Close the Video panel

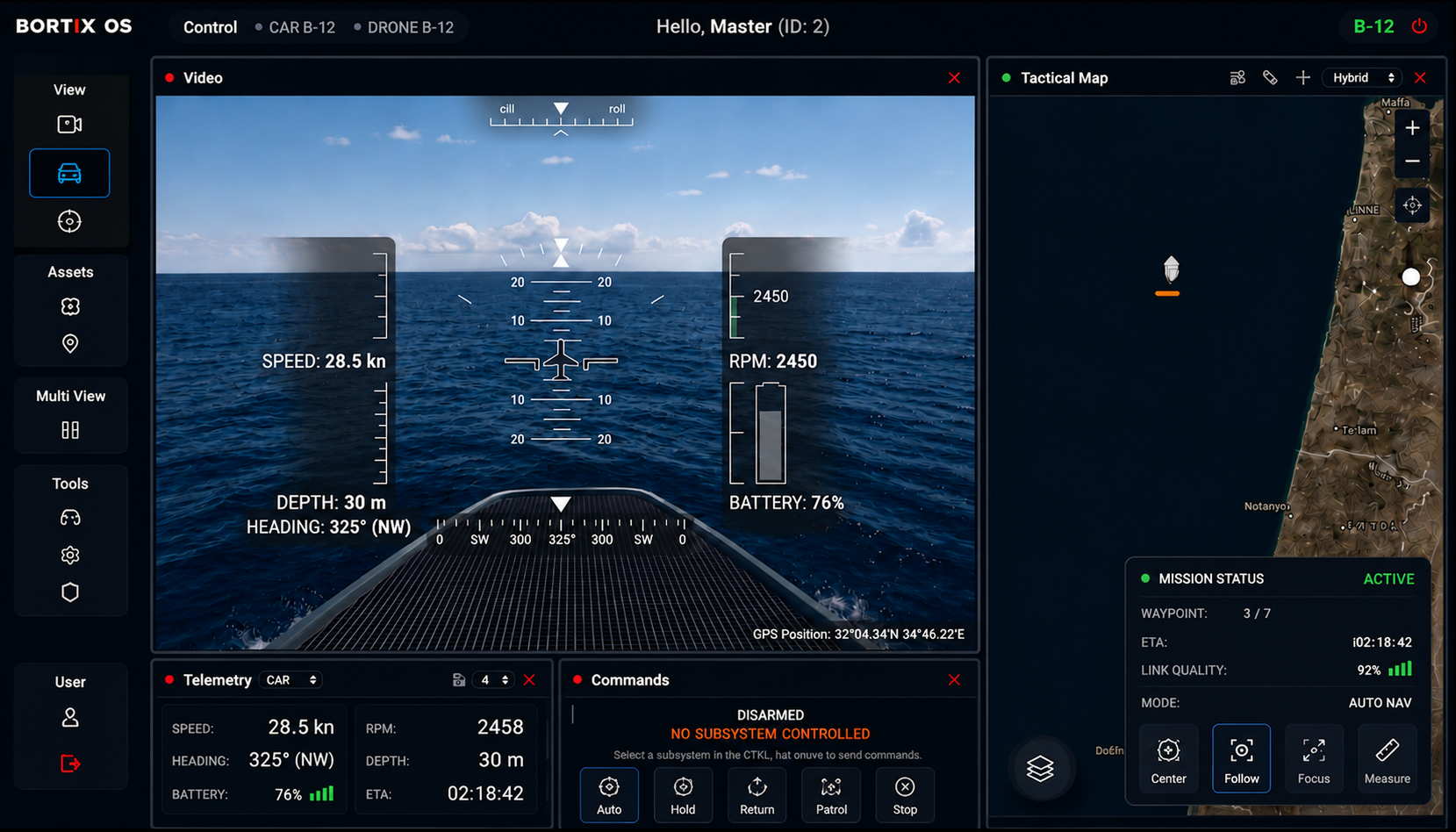coord(954,78)
